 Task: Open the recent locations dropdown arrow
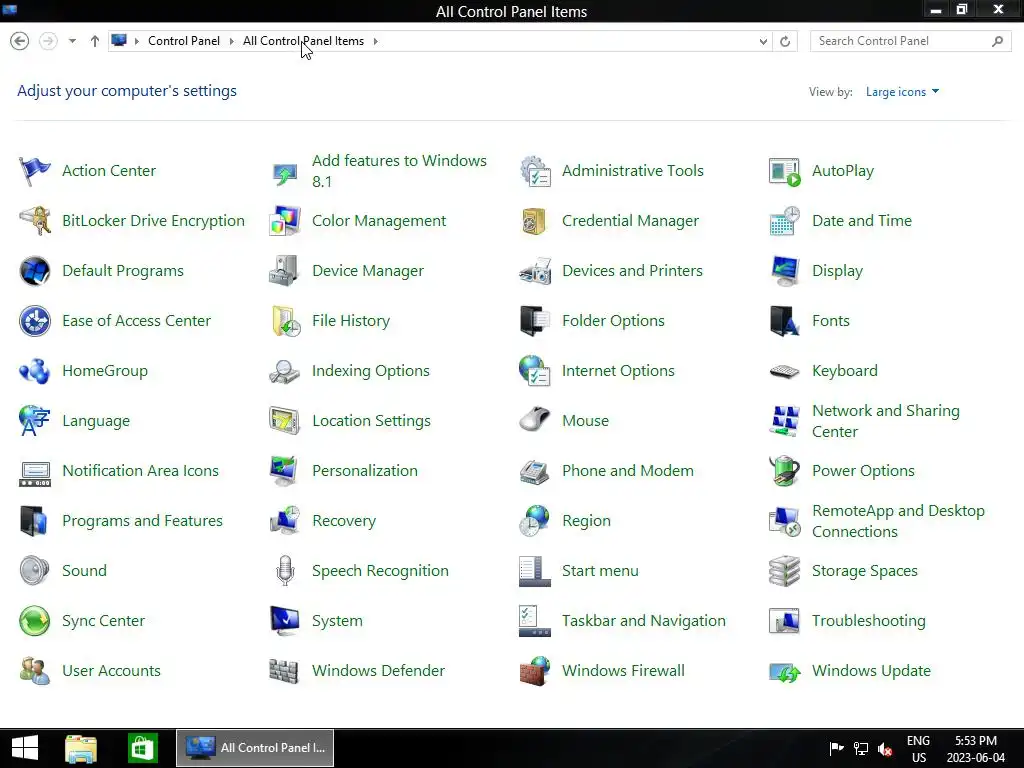tap(72, 41)
